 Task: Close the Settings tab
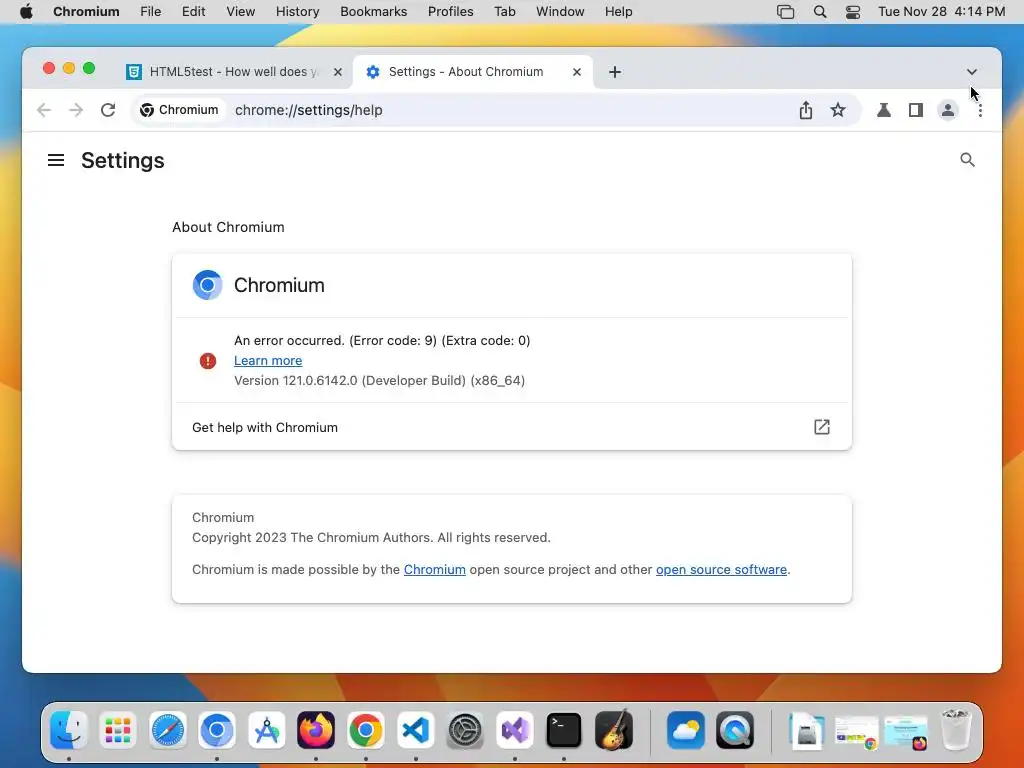[x=577, y=72]
